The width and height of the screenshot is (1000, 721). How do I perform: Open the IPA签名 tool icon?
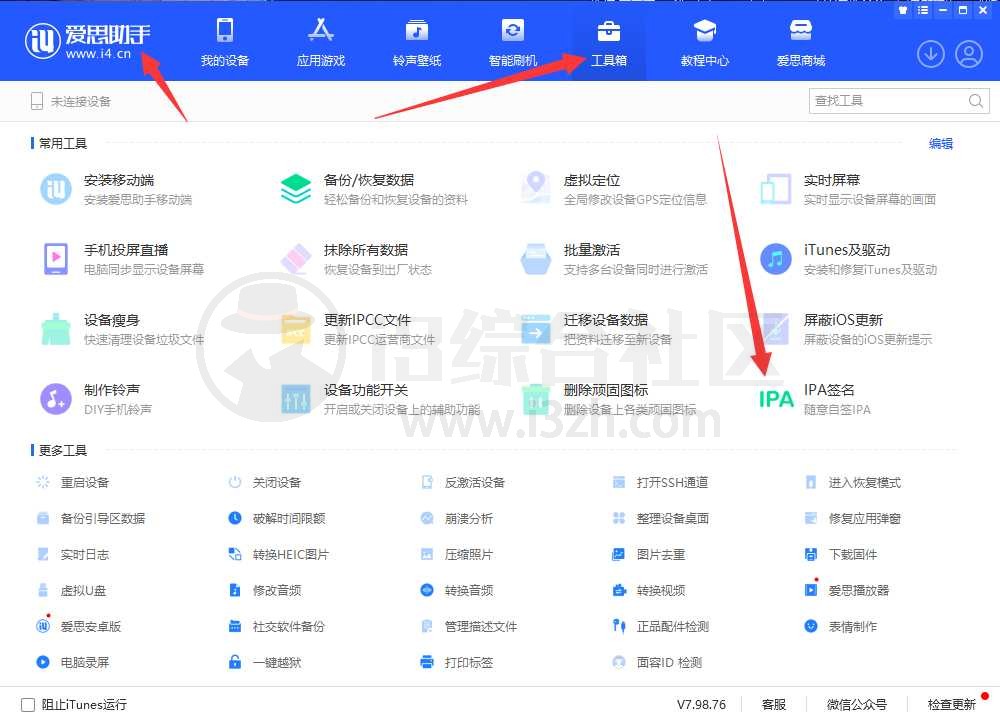(x=776, y=399)
